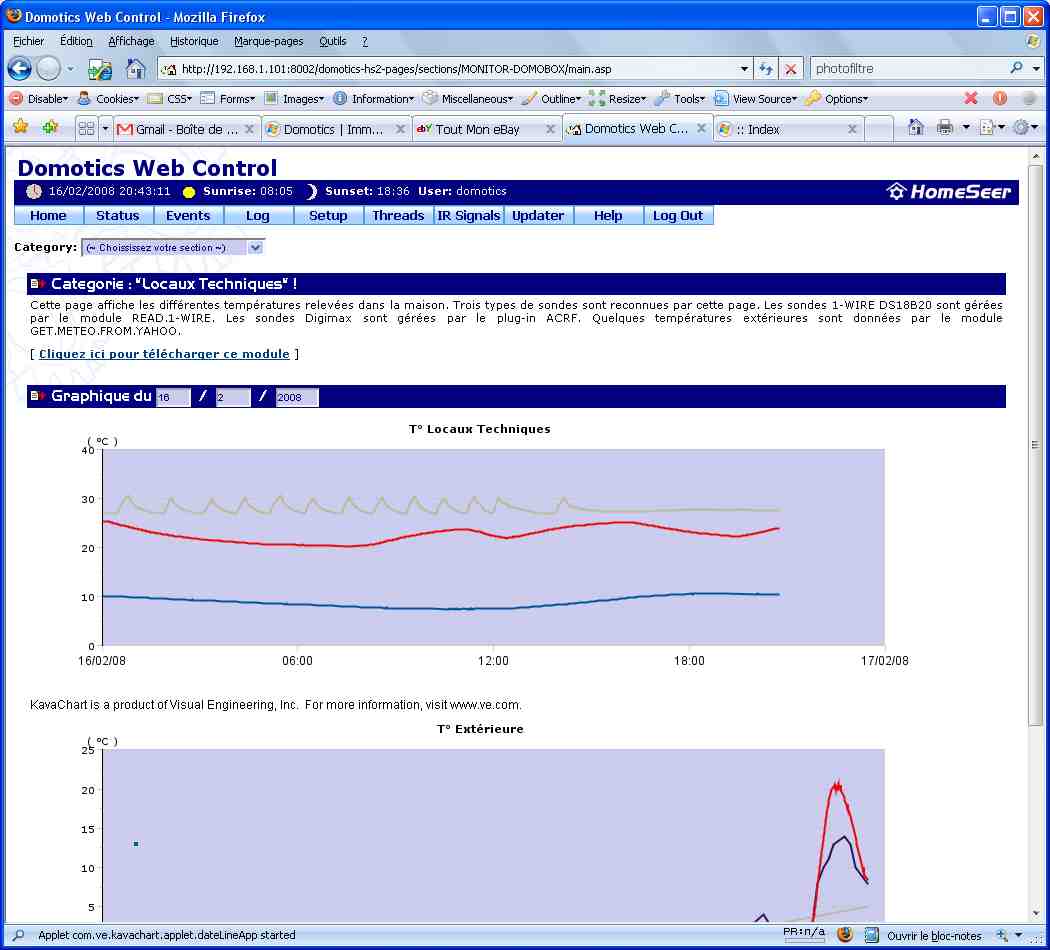Close the Gmail - Boîte de tab
This screenshot has width=1050, height=950.
tap(249, 129)
